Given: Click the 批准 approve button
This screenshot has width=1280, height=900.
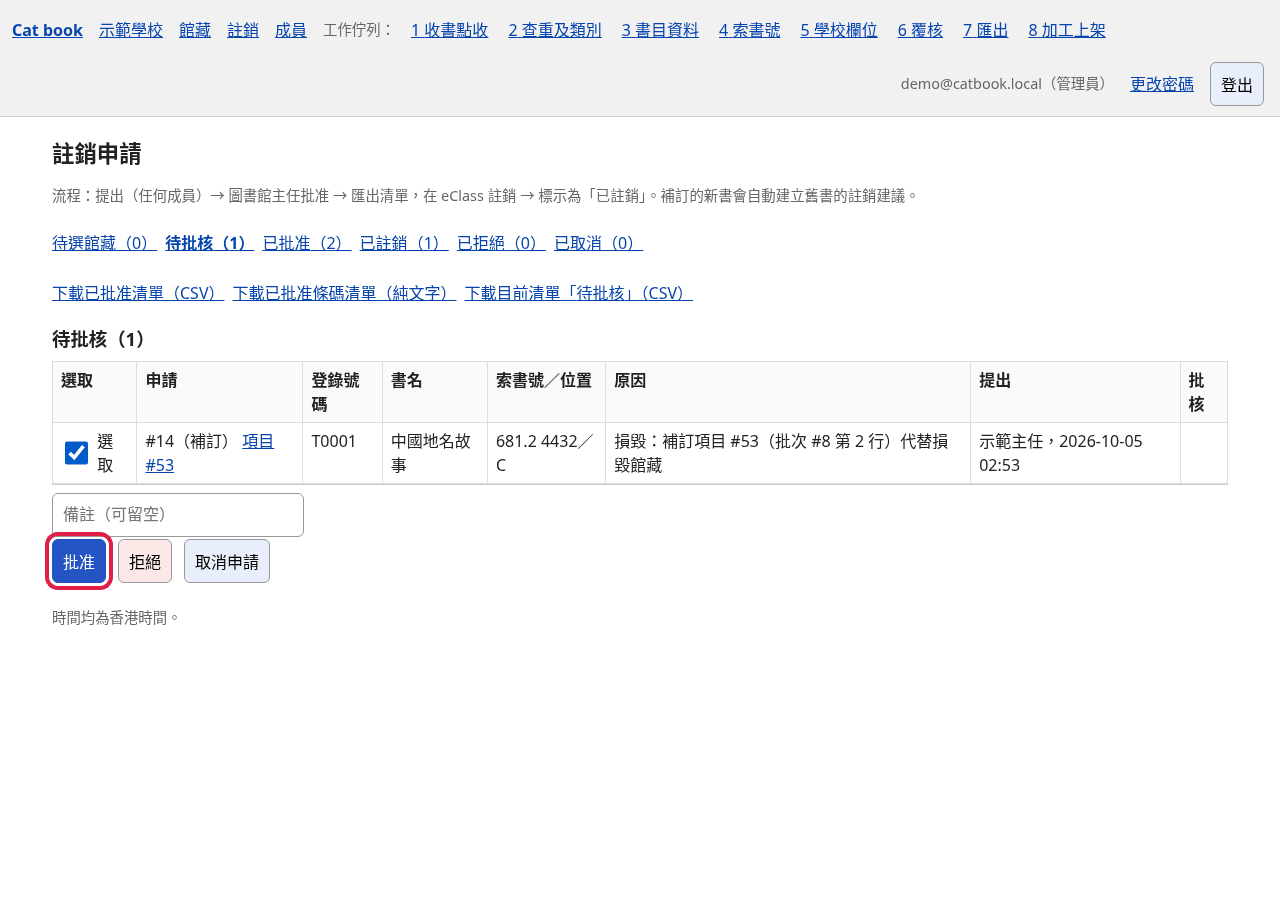Looking at the screenshot, I should click(79, 561).
